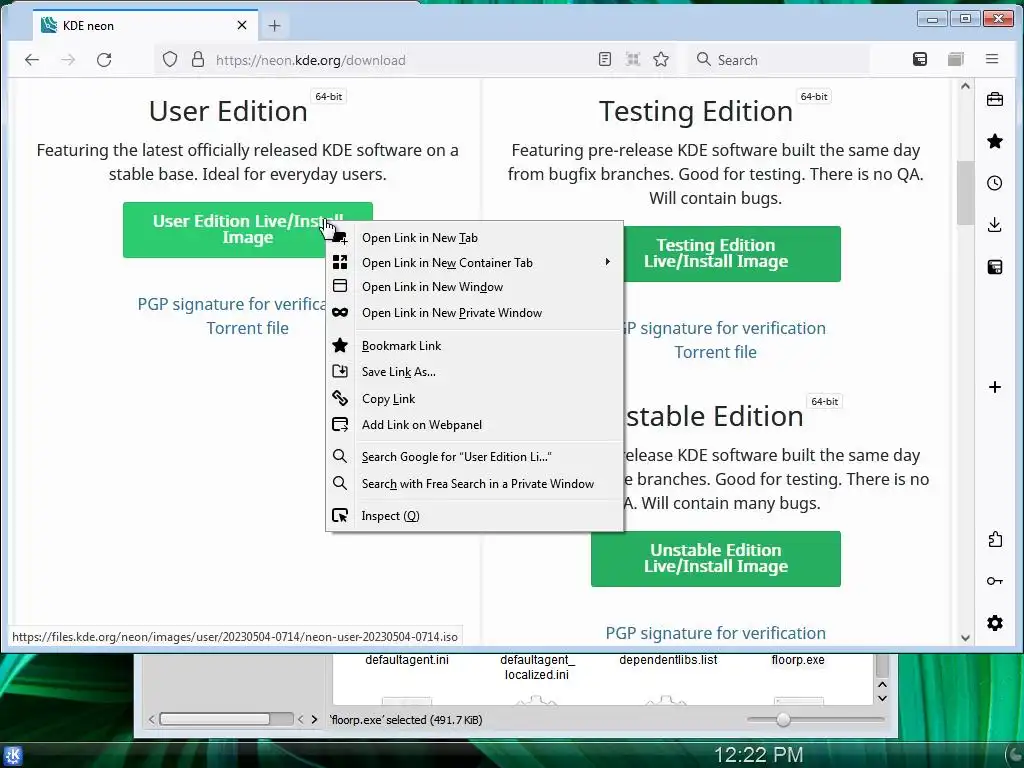Open Unstable Edition PGP signature for verification link
The image size is (1024, 768).
(x=715, y=633)
